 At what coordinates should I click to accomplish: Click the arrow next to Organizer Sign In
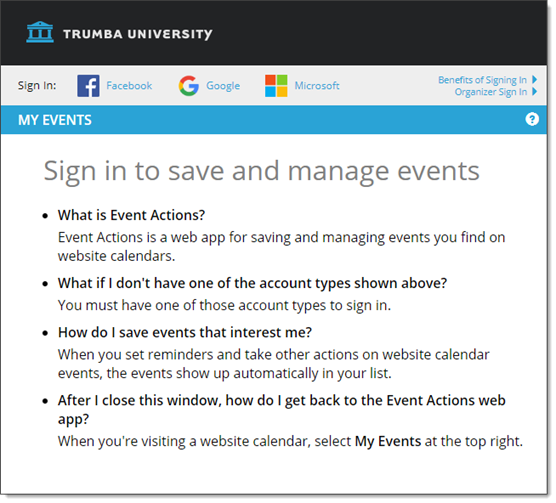[x=535, y=92]
